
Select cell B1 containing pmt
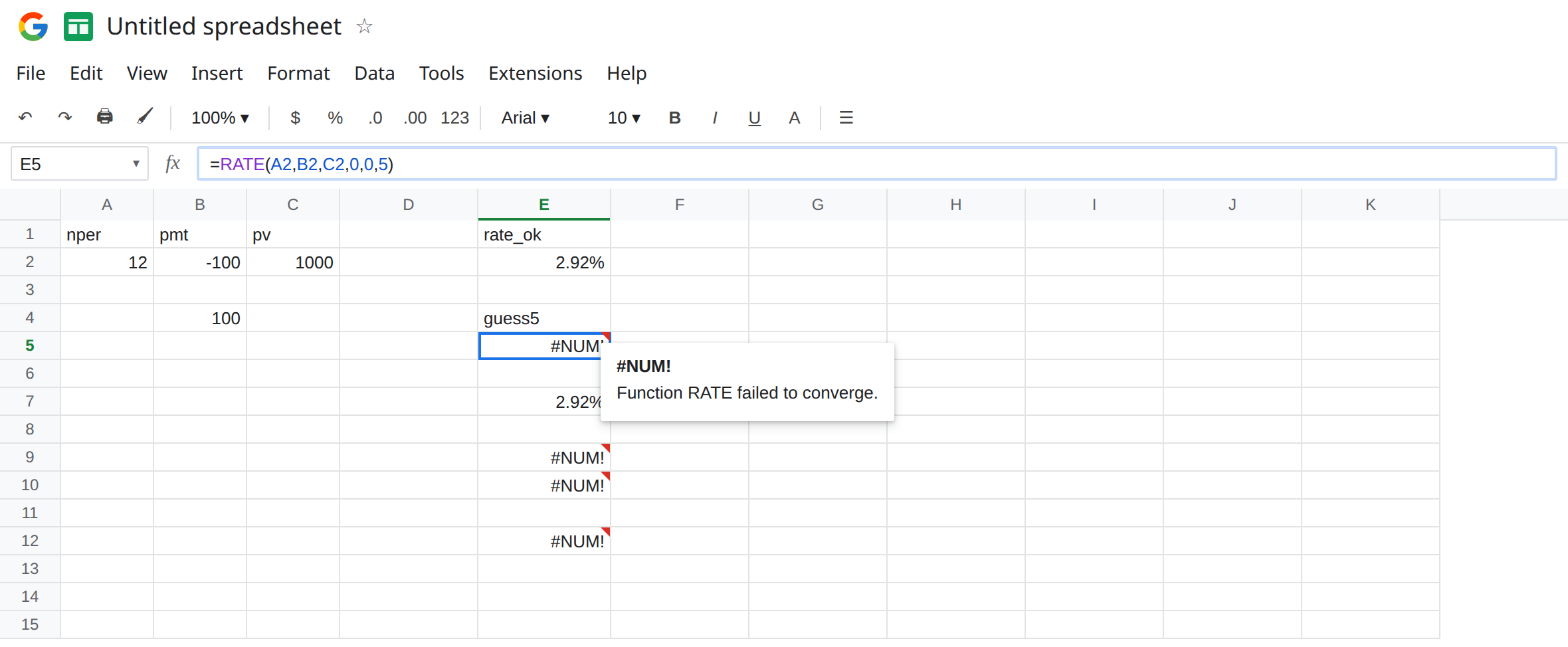click(200, 234)
